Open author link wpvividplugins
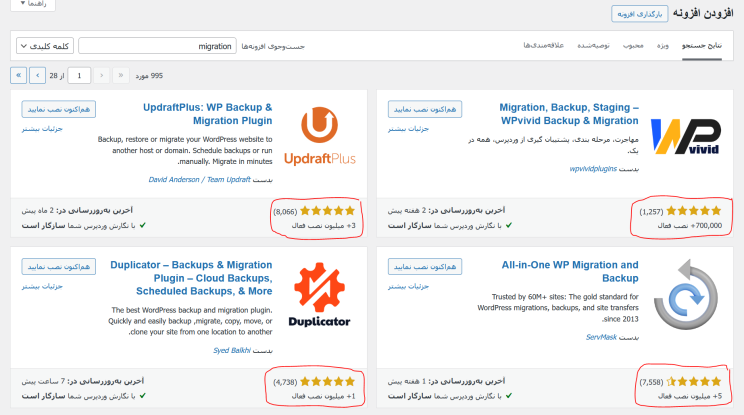 [x=593, y=168]
